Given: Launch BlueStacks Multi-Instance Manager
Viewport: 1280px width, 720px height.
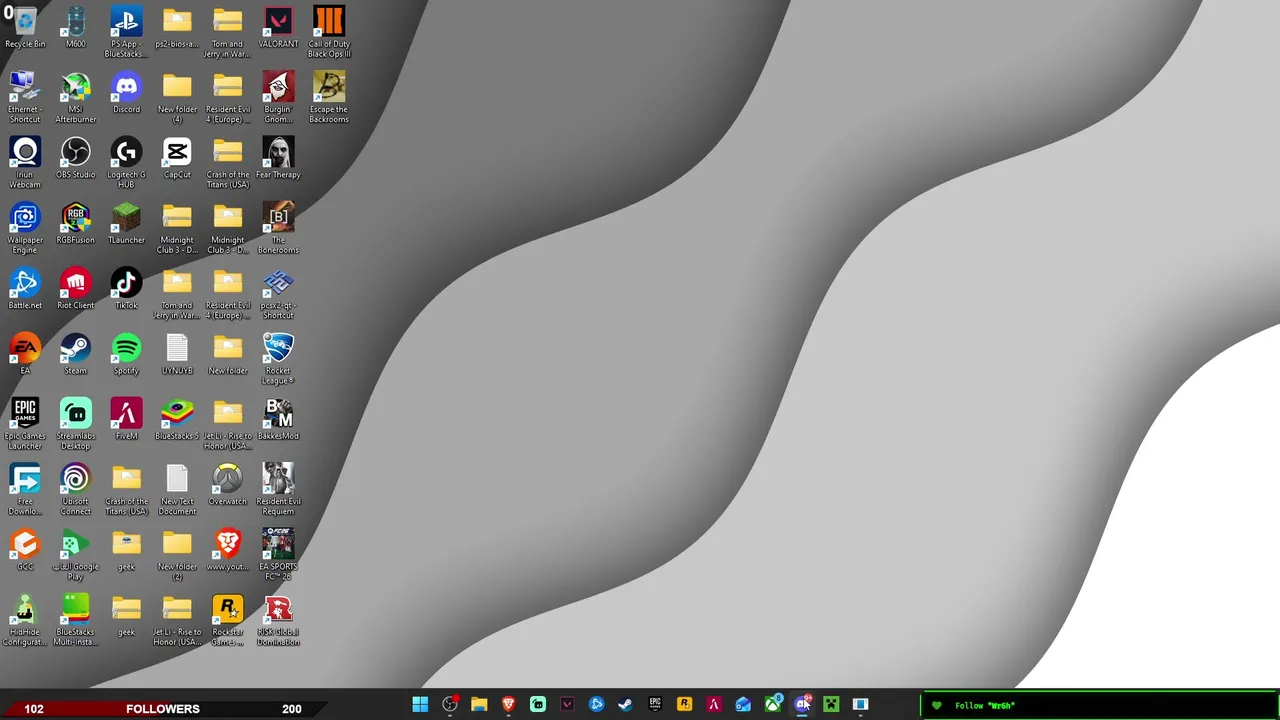Looking at the screenshot, I should tap(76, 620).
